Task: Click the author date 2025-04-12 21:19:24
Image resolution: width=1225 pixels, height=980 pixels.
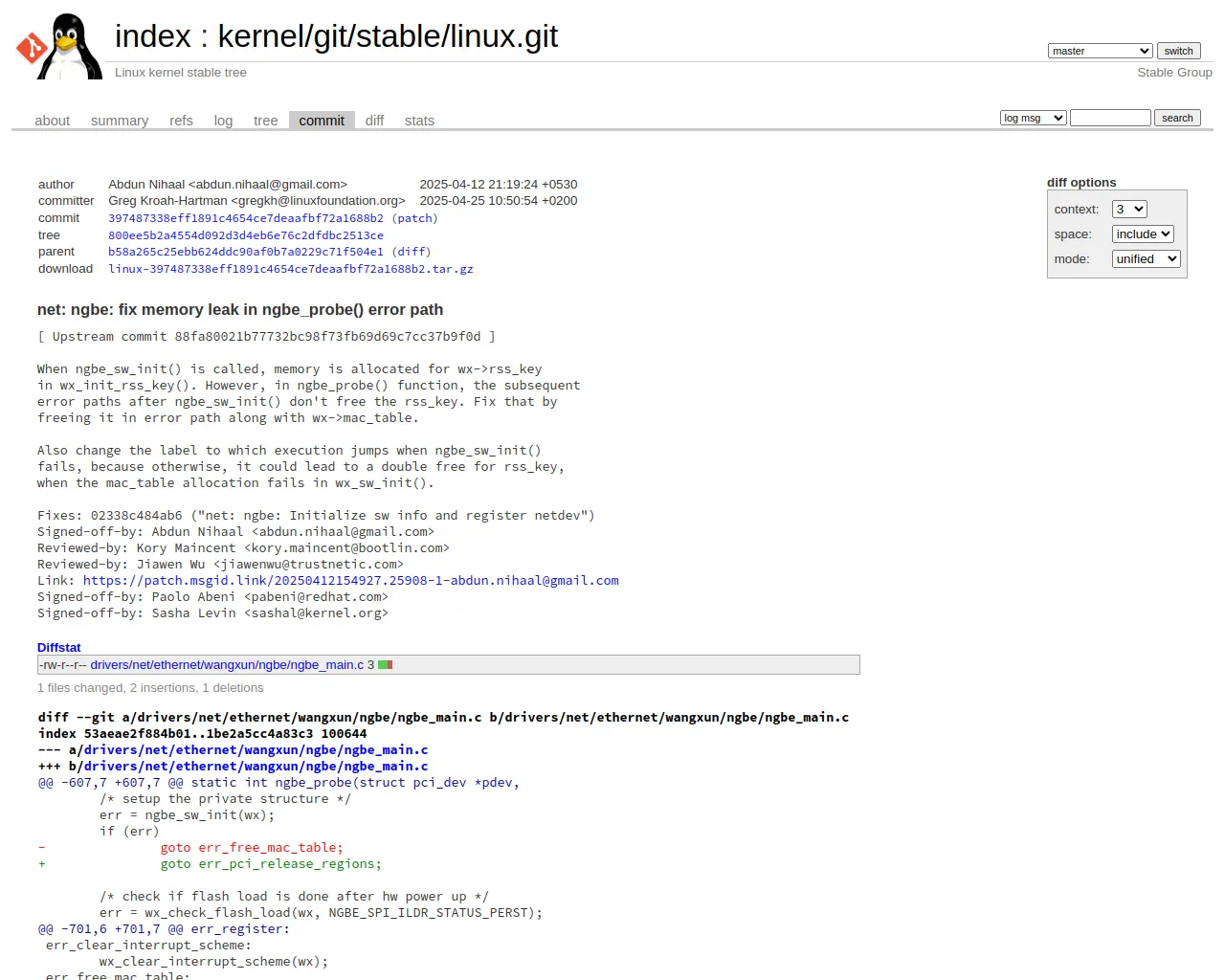Action: (499, 185)
